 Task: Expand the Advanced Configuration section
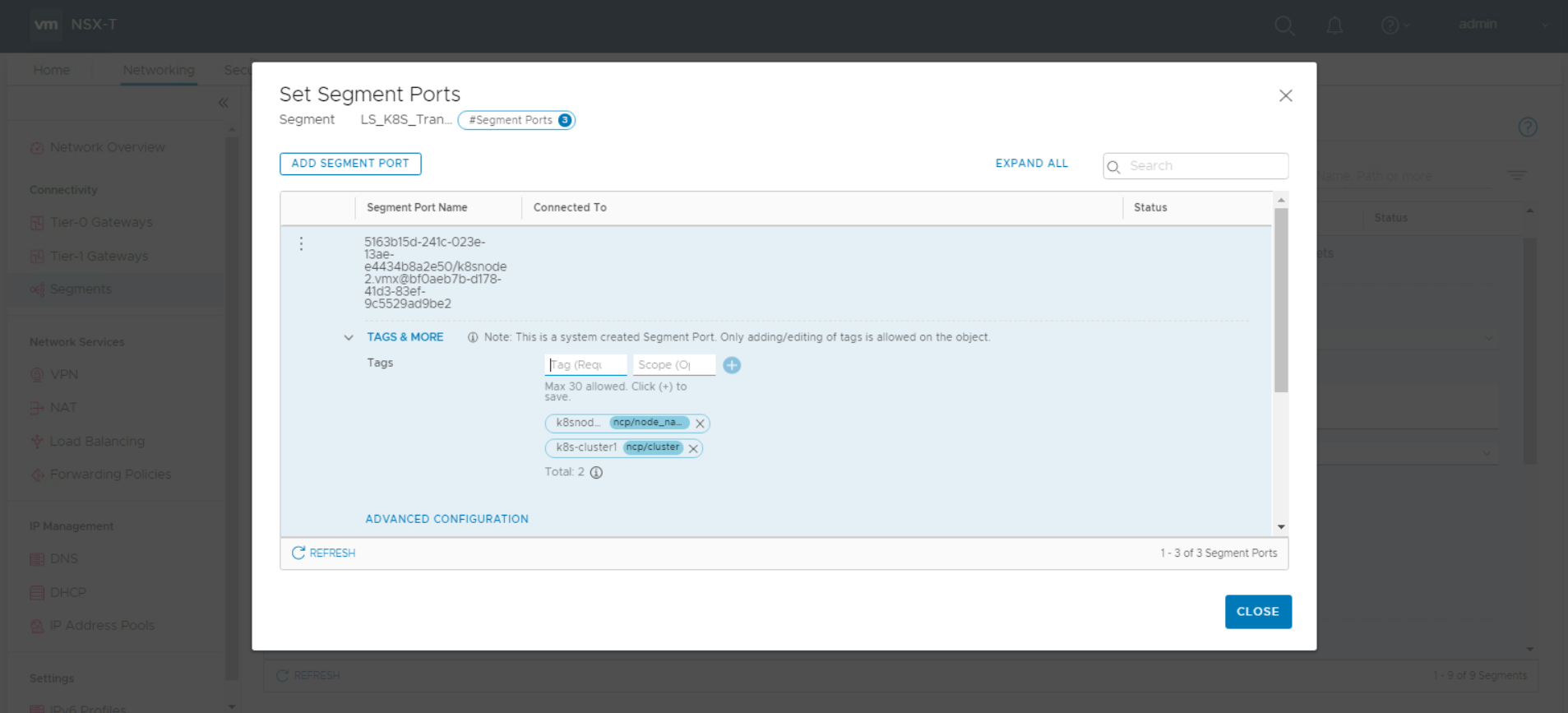(x=446, y=519)
